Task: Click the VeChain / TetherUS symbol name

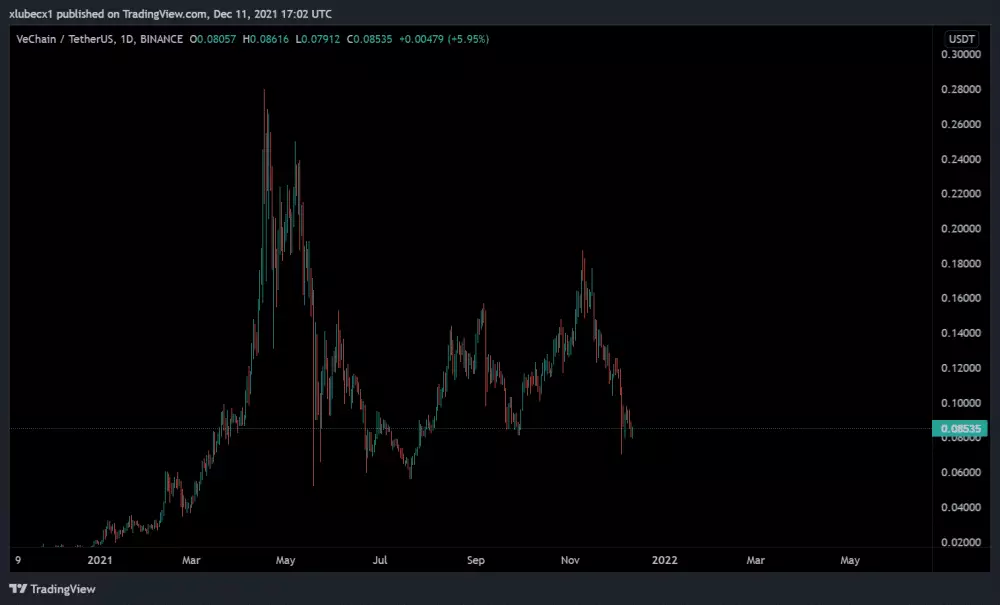Action: tap(65, 39)
